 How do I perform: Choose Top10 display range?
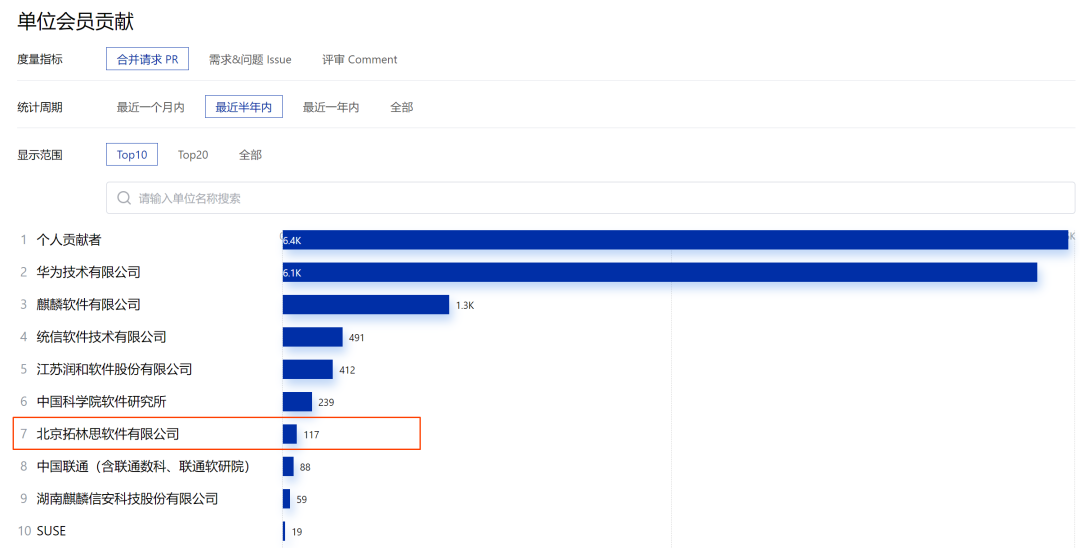point(132,154)
